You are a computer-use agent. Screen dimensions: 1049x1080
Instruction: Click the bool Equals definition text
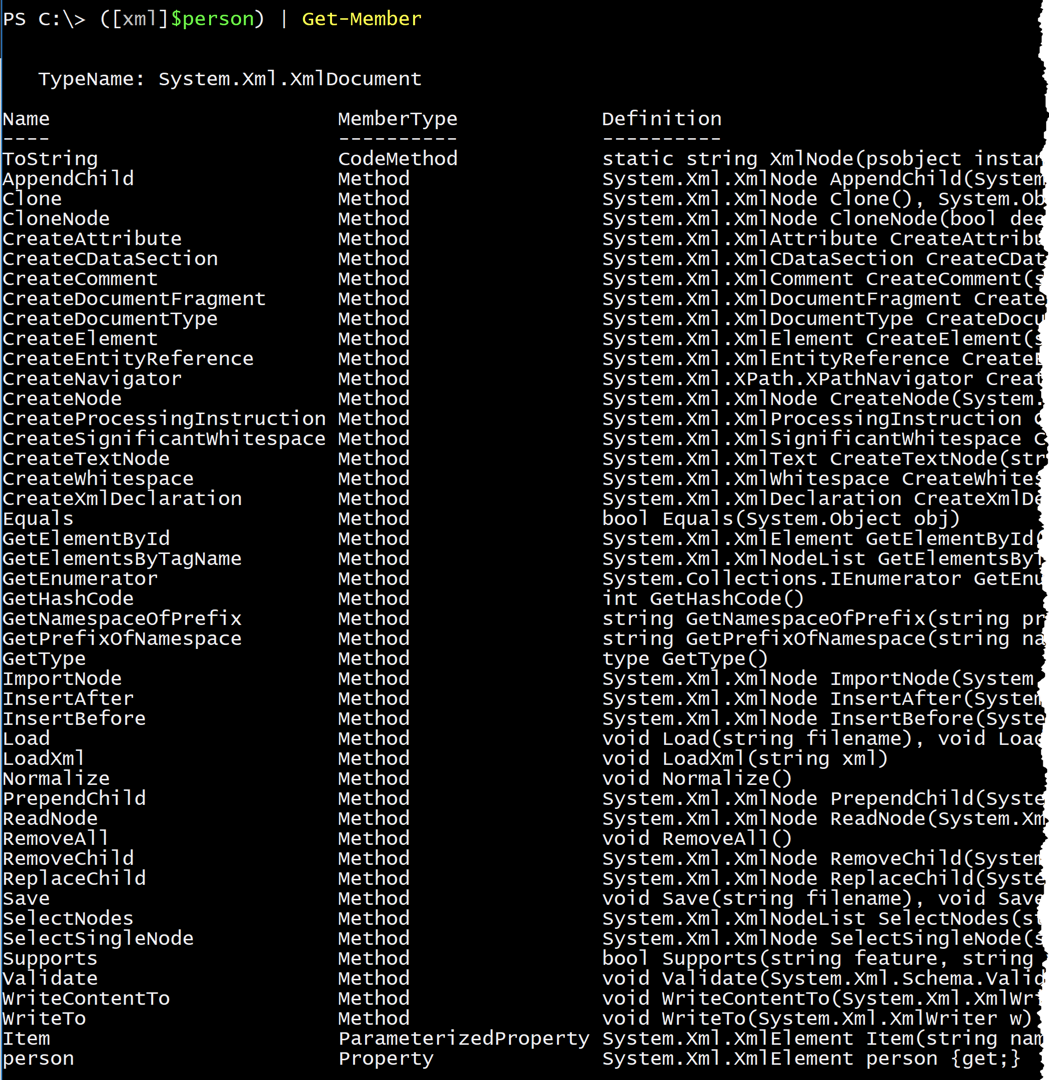pos(780,519)
